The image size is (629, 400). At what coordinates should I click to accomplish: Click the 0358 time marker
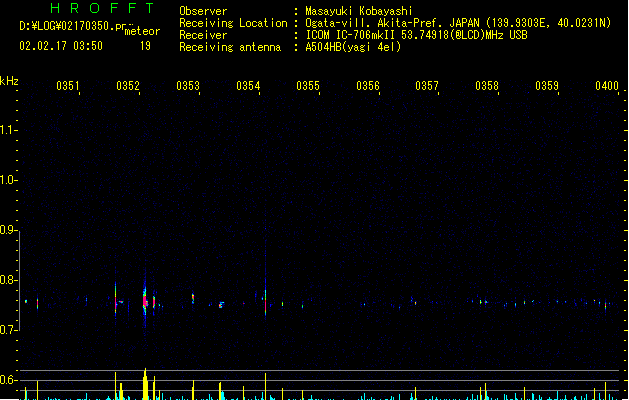pos(487,86)
